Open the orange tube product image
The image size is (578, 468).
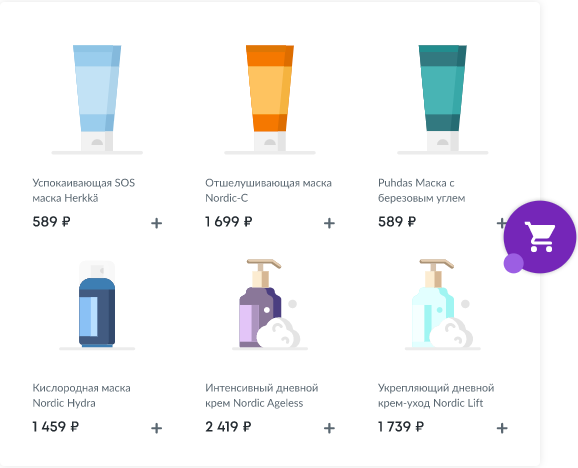(270, 99)
